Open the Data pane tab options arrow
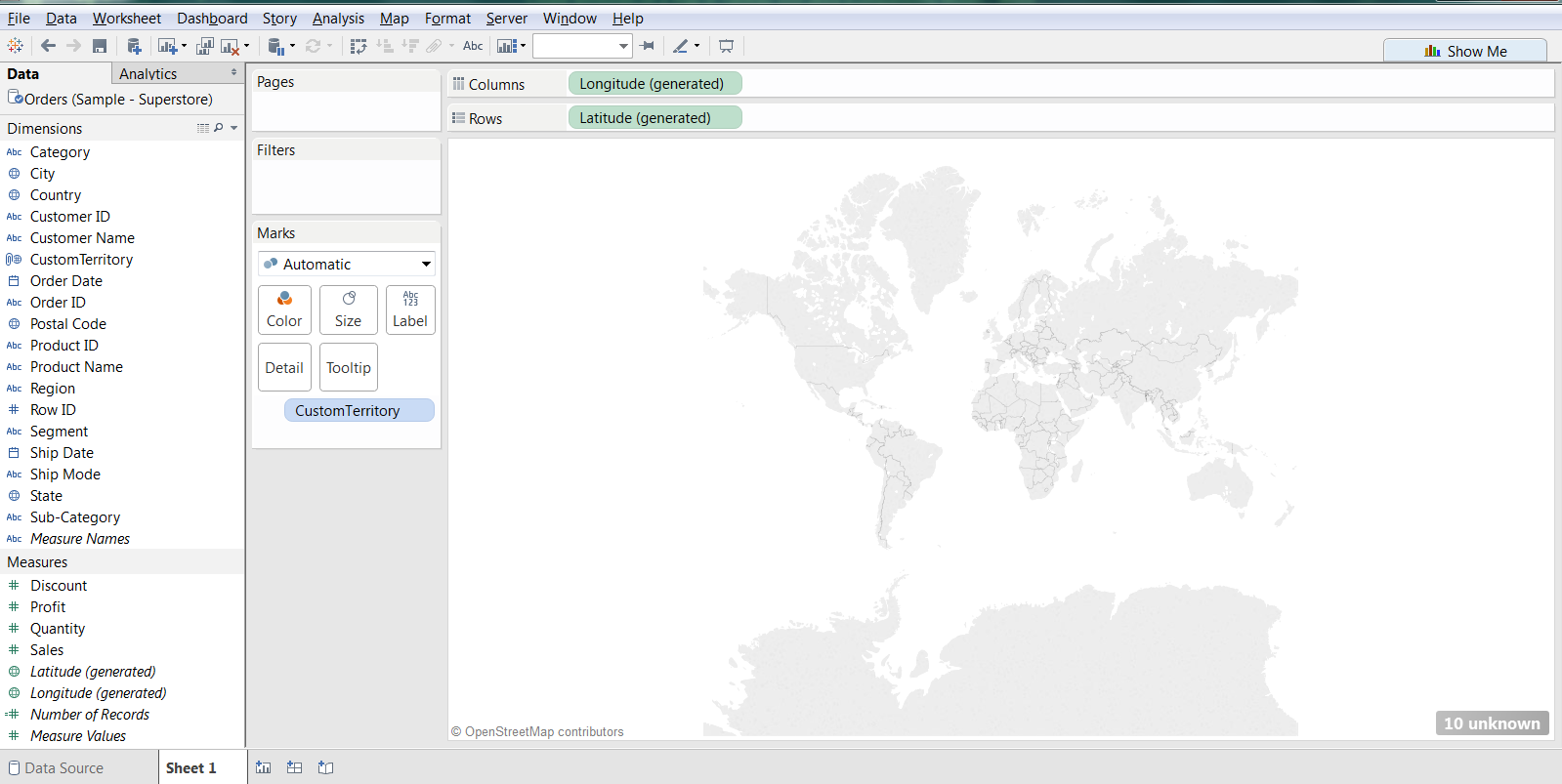This screenshot has height=784, width=1562. 233,72
